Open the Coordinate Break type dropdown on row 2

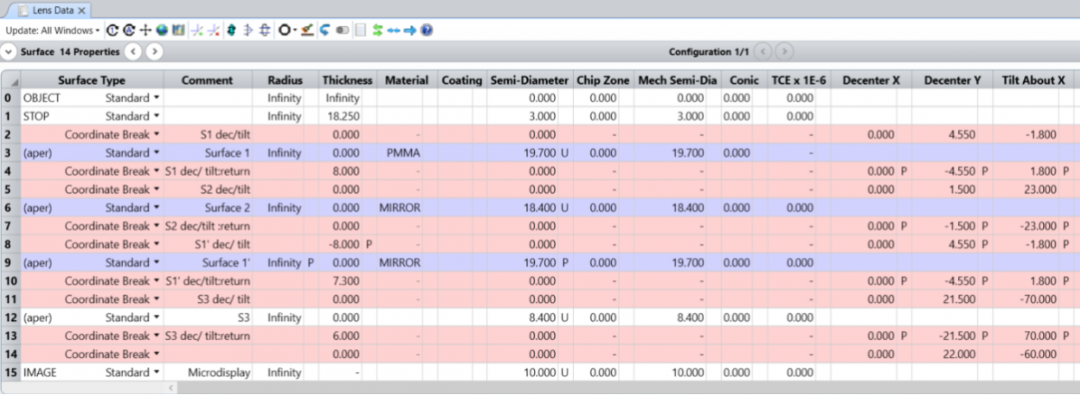pyautogui.click(x=156, y=134)
